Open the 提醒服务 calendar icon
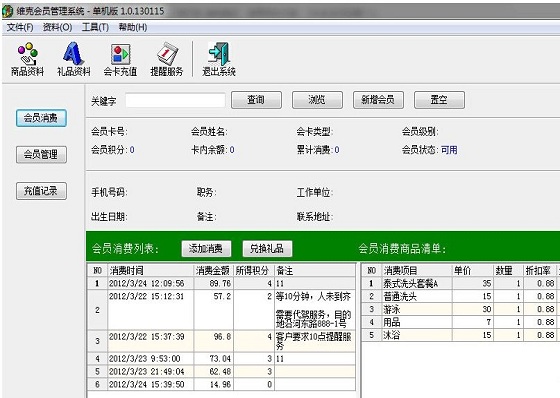Screen dimensions: 560x398 pos(166,60)
